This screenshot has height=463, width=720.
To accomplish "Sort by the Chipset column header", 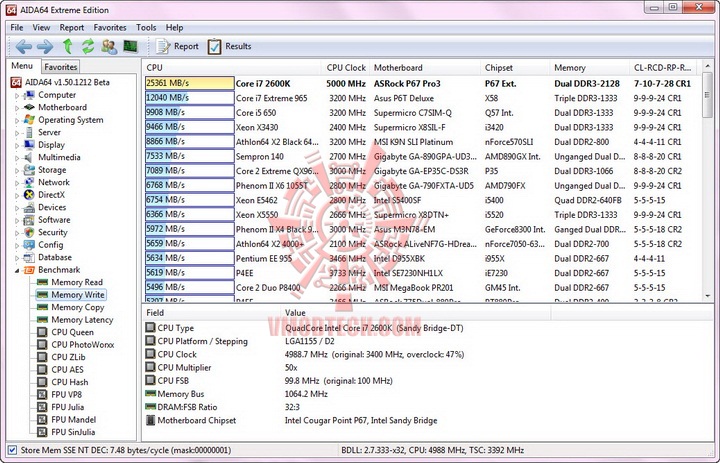I will point(515,68).
